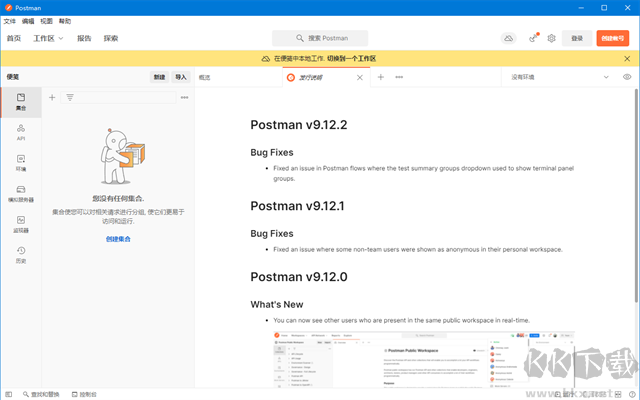Image resolution: width=640 pixels, height=400 pixels.
Task: Open the three-dot options in collections panel
Action: click(x=184, y=97)
